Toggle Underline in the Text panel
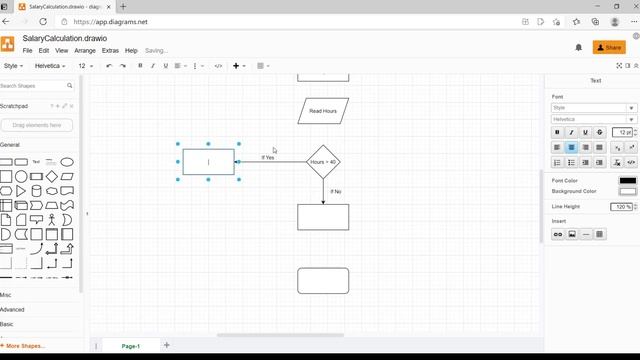The image size is (640, 360). pos(585,132)
